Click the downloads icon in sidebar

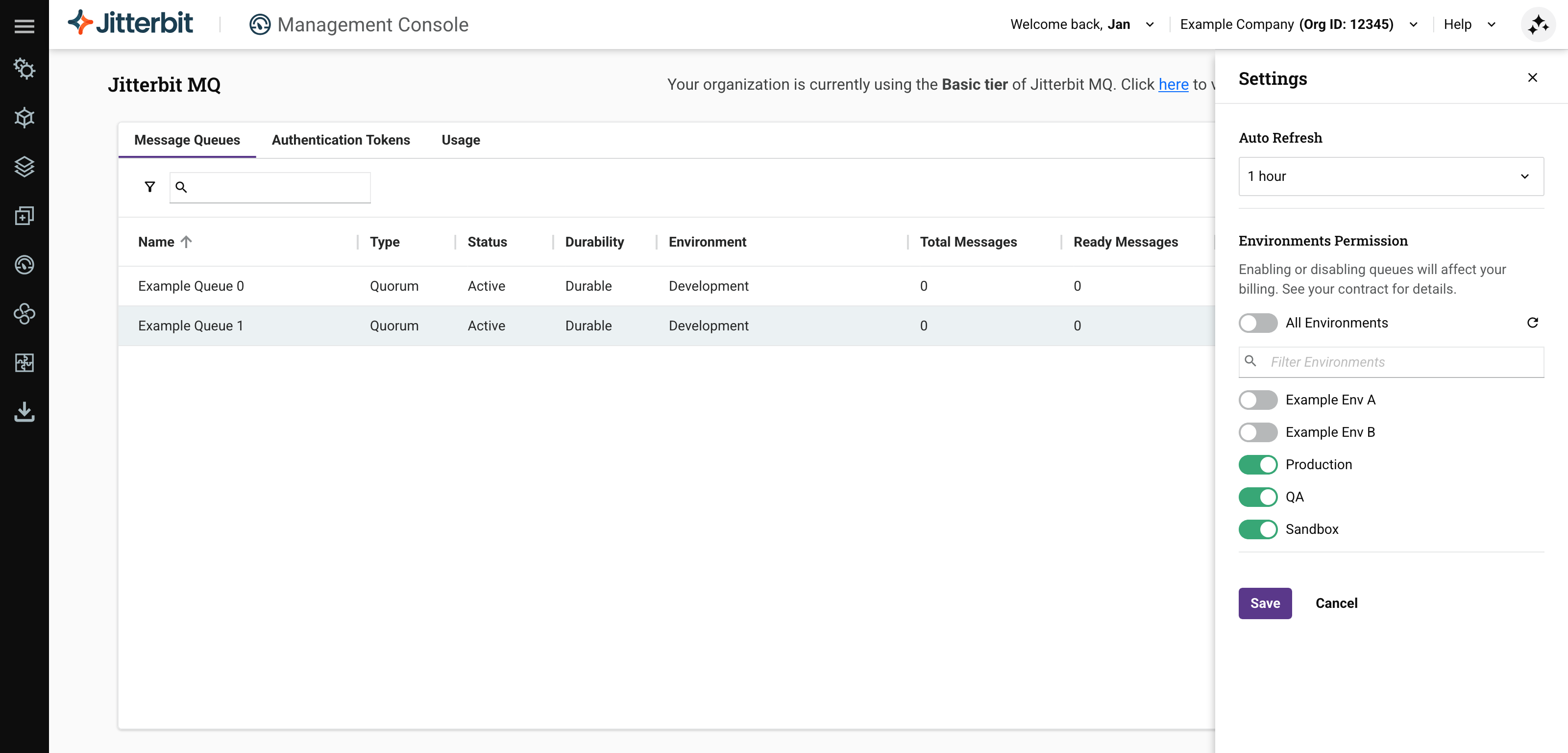(x=24, y=412)
